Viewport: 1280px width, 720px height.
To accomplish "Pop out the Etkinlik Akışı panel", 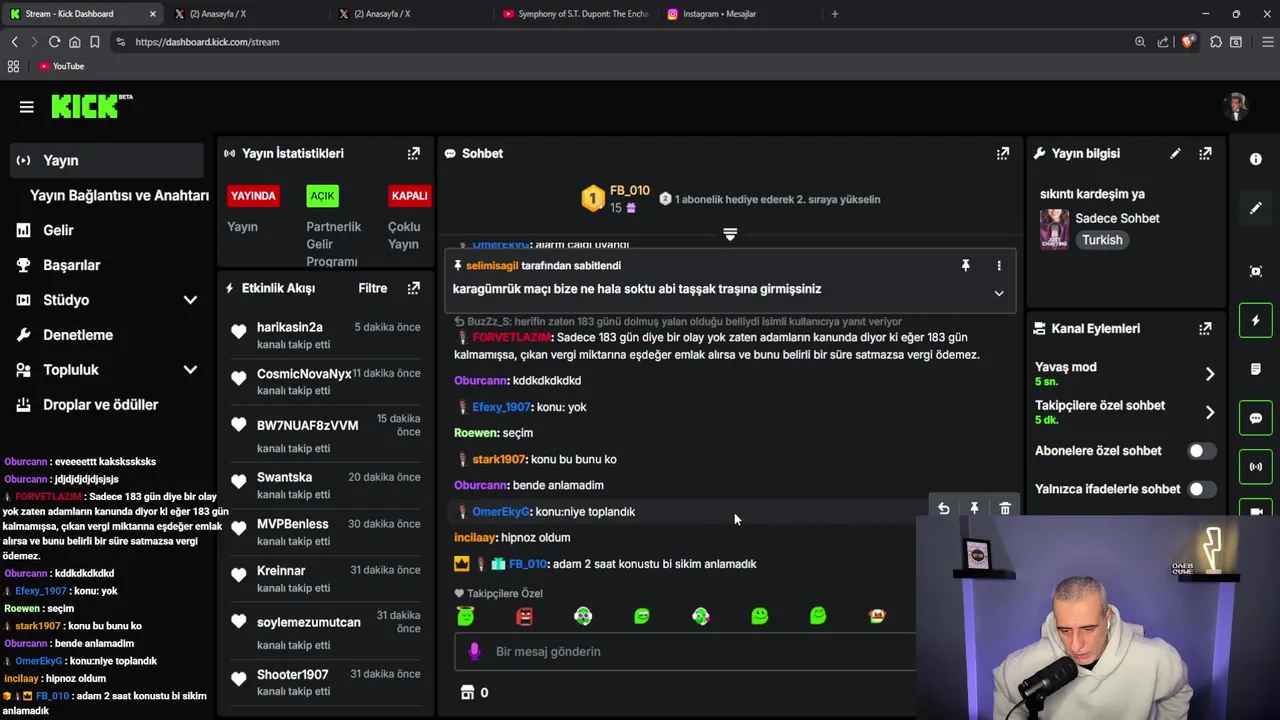I will [x=413, y=288].
